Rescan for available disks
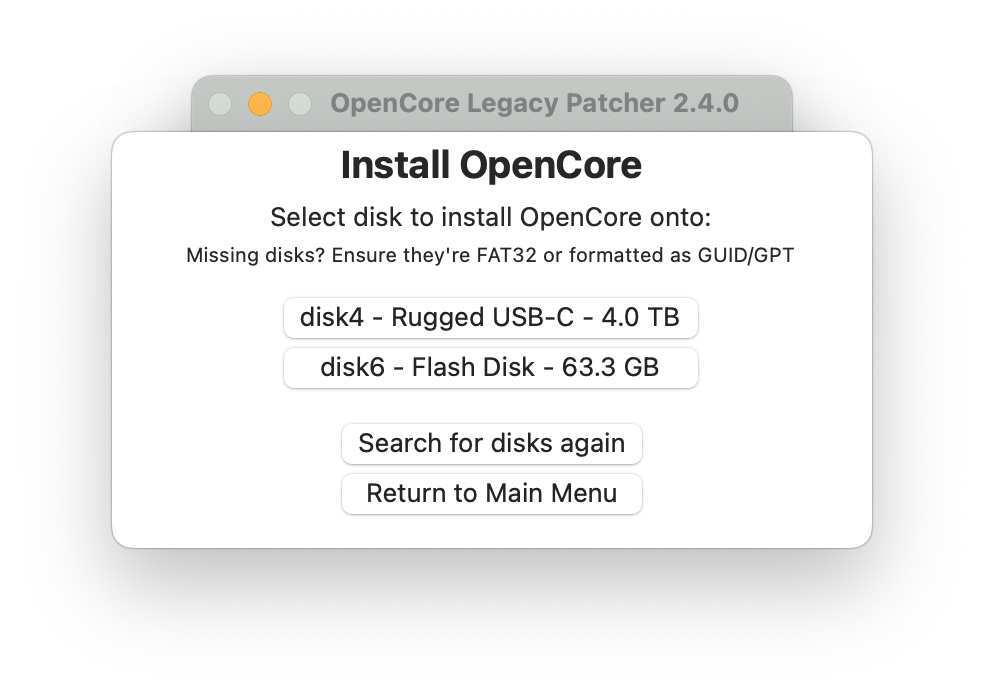Viewport: 984px width, 696px height. click(x=491, y=443)
